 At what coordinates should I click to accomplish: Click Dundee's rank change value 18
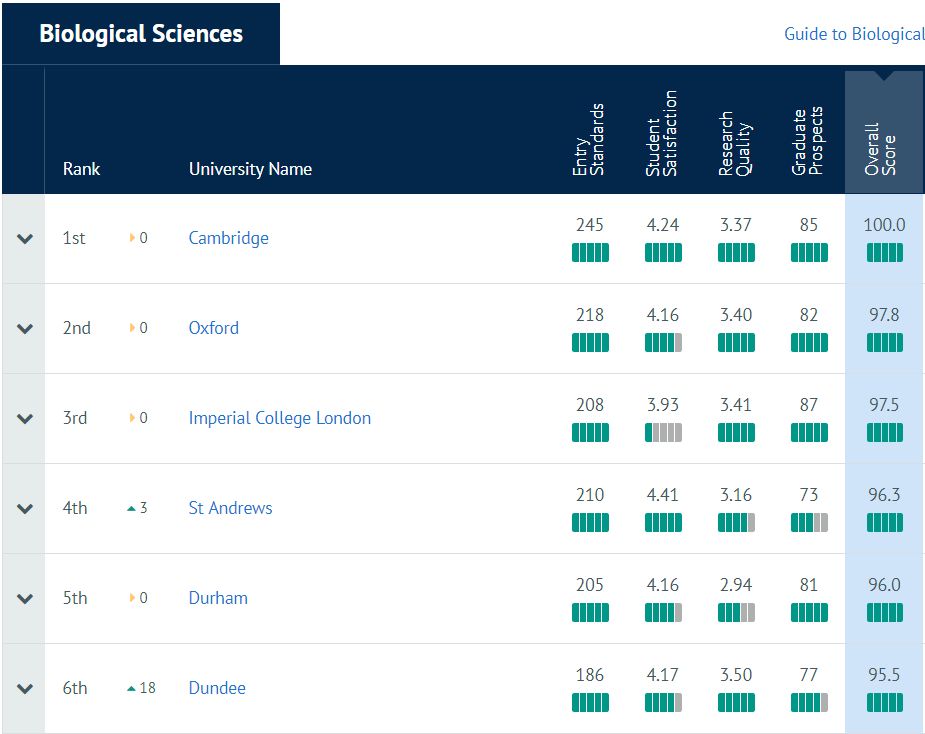click(x=147, y=687)
